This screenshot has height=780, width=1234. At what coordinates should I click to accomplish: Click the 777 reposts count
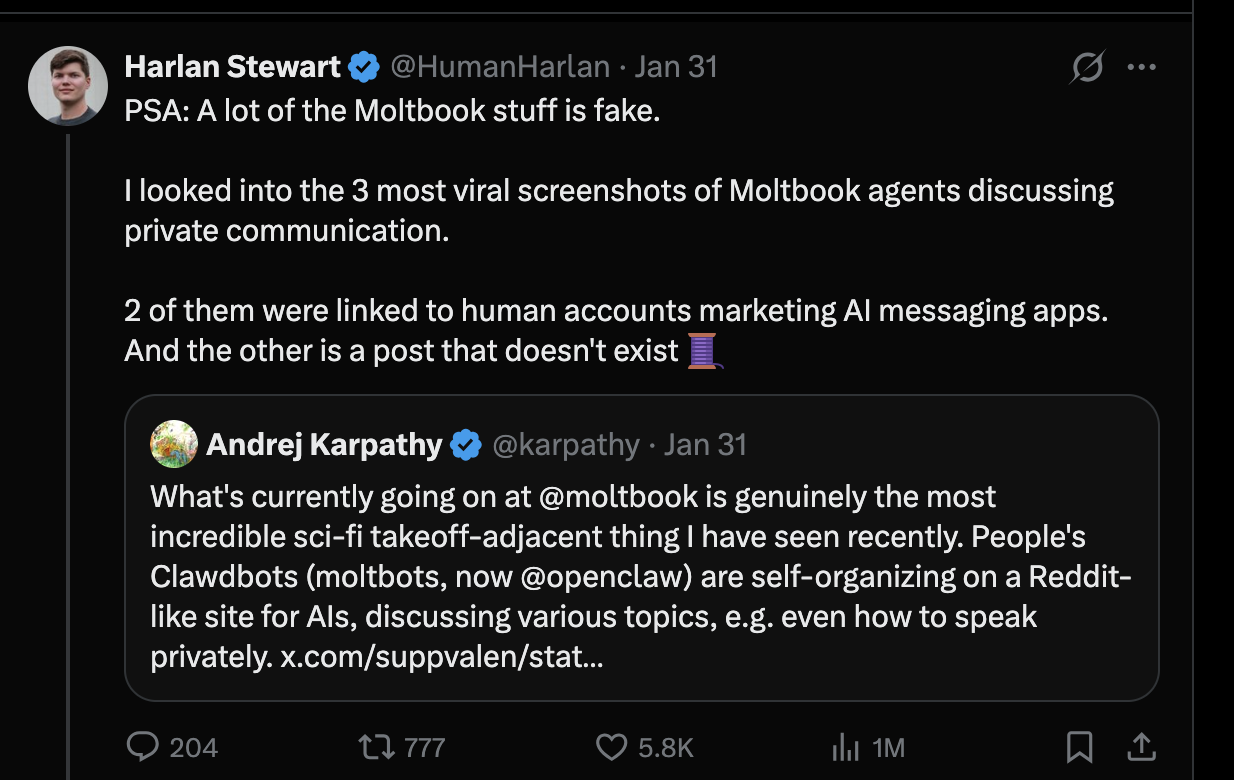click(x=424, y=748)
